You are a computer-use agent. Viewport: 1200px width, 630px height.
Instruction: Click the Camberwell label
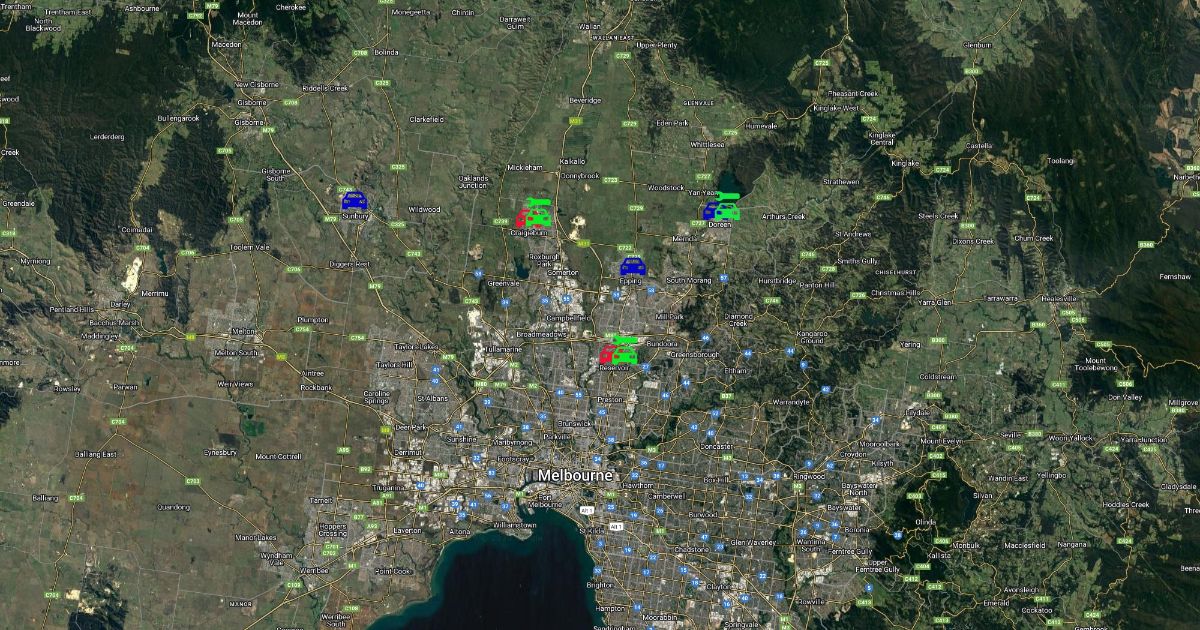click(665, 495)
